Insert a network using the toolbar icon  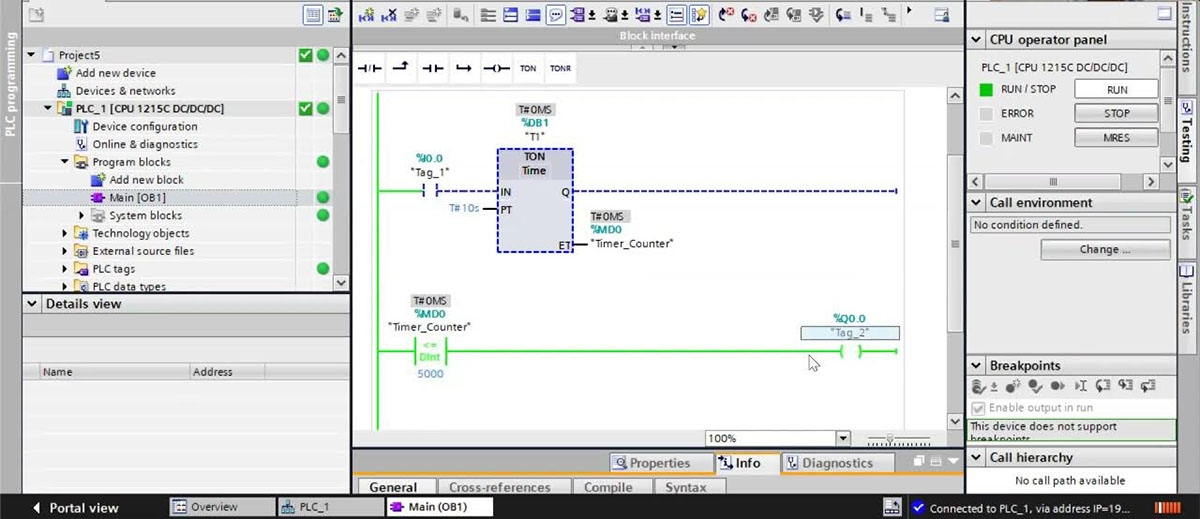(x=366, y=15)
